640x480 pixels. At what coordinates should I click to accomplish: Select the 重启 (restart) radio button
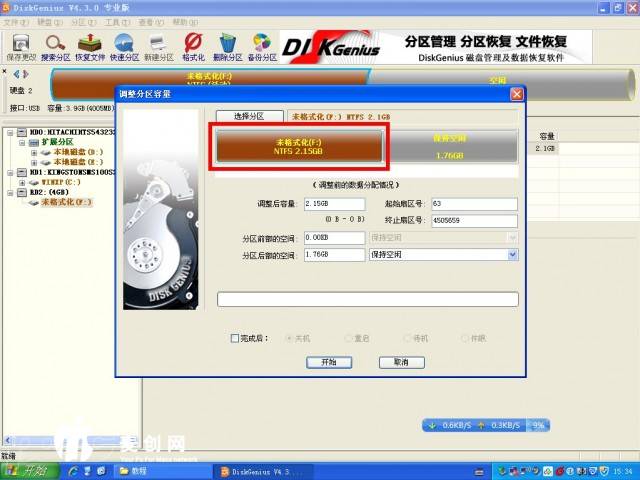[349, 338]
